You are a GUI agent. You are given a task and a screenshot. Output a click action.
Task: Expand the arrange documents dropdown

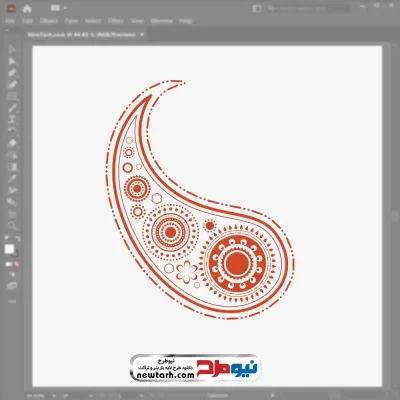point(59,8)
